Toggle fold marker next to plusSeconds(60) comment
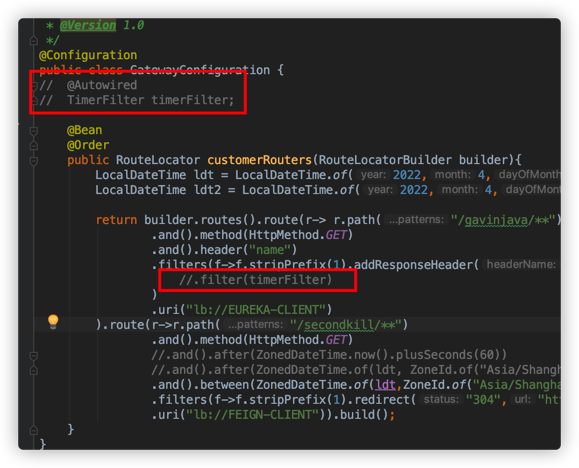The image size is (579, 468). [x=34, y=356]
